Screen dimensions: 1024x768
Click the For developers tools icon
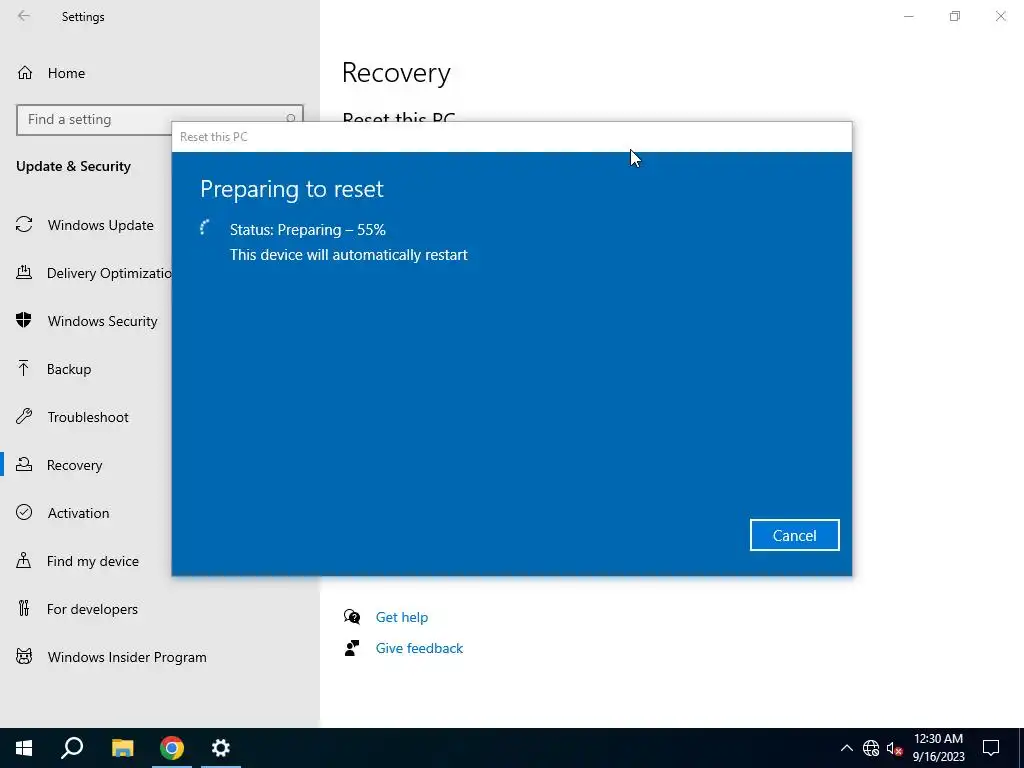tap(24, 608)
